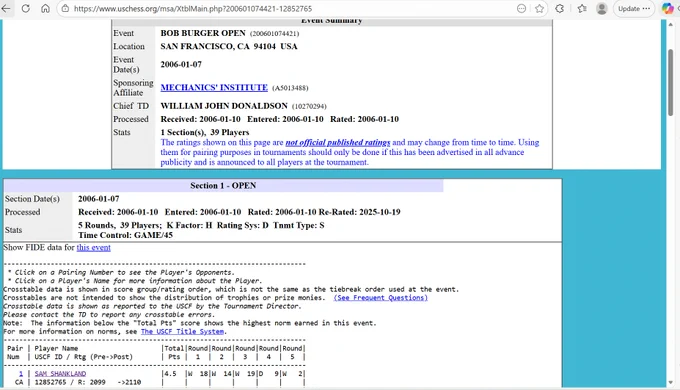Screen dimensions: 680x390
Task: Click the 4.5 total points cell
Action: (170, 374)
